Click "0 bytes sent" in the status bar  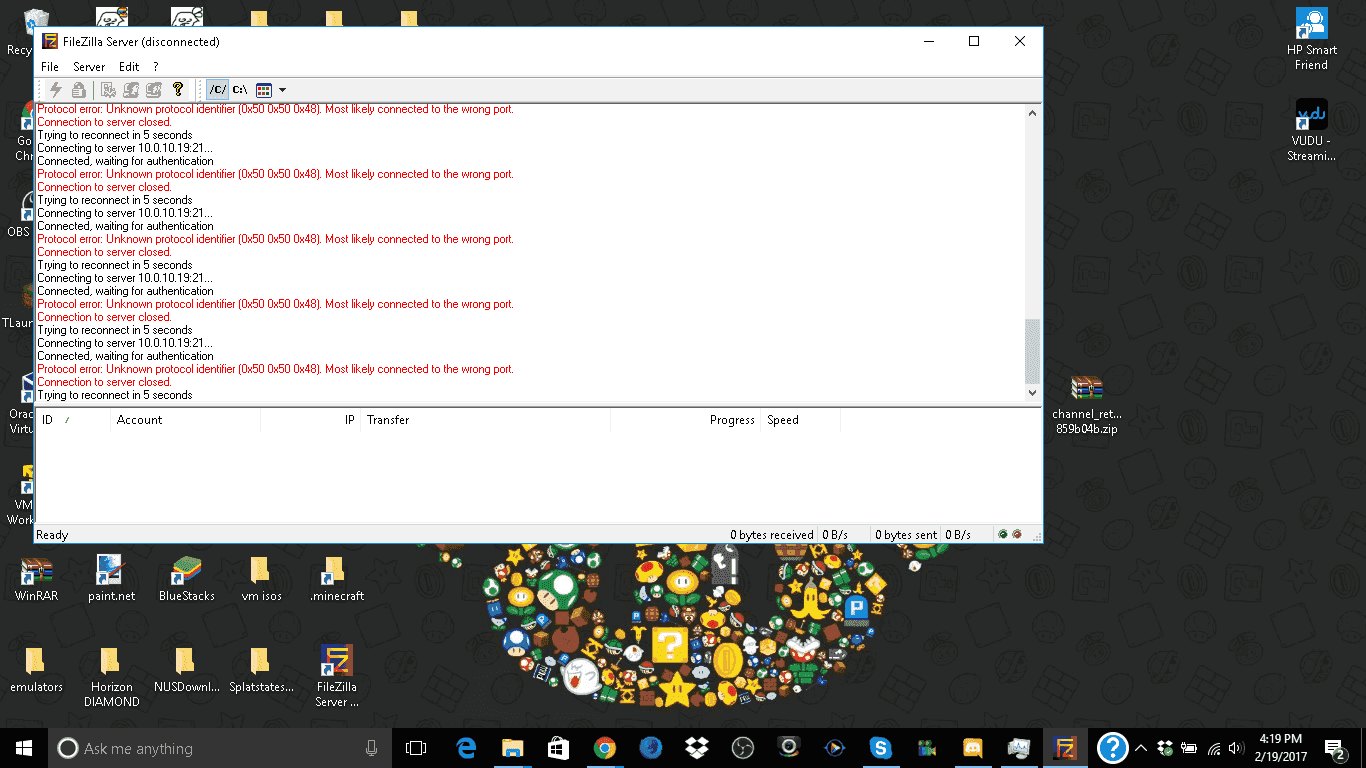tap(908, 535)
